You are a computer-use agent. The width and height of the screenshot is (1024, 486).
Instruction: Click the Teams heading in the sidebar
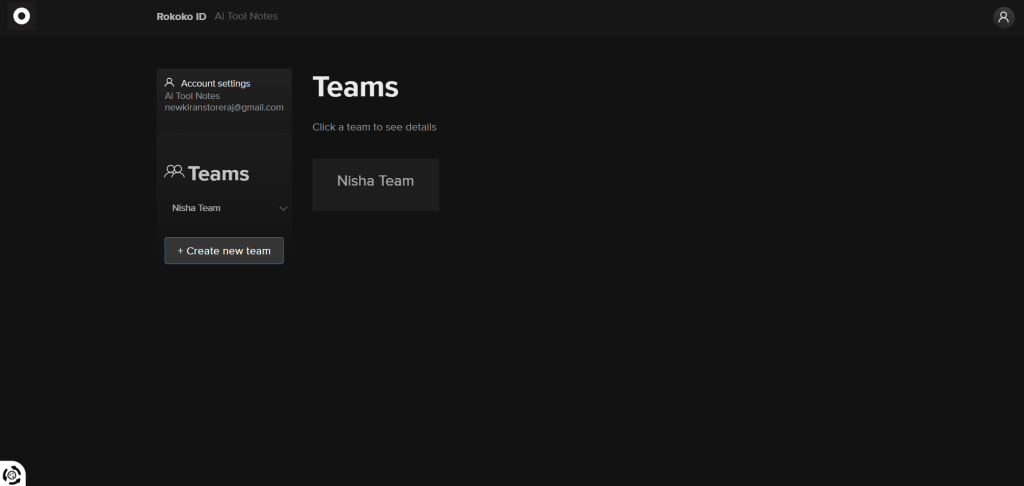[x=218, y=174]
